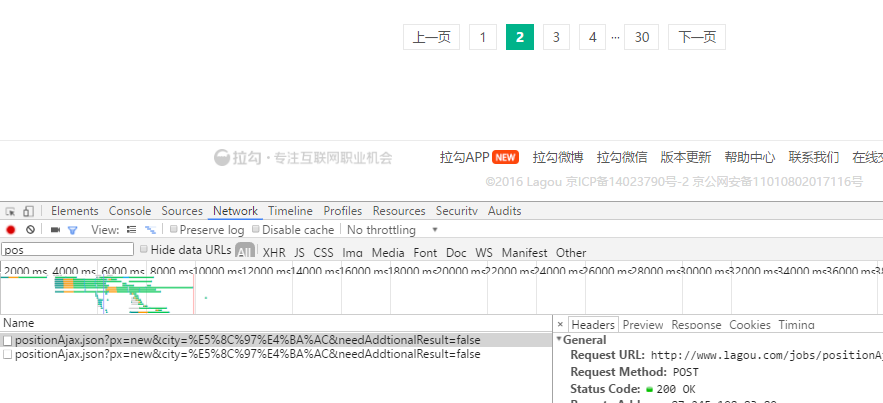Filter requests by XHR
This screenshot has height=403, width=883.
tap(274, 253)
